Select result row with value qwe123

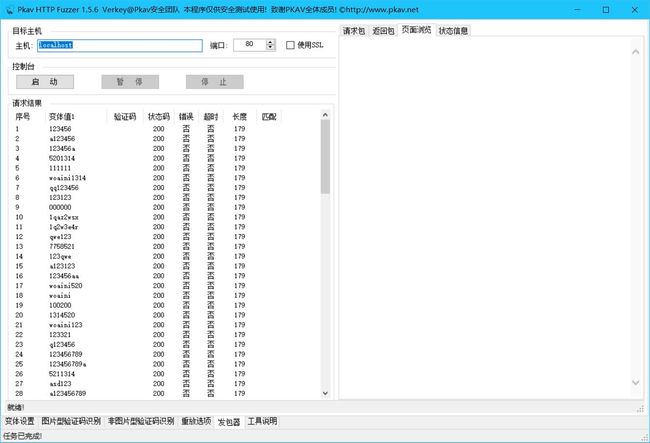coord(166,237)
